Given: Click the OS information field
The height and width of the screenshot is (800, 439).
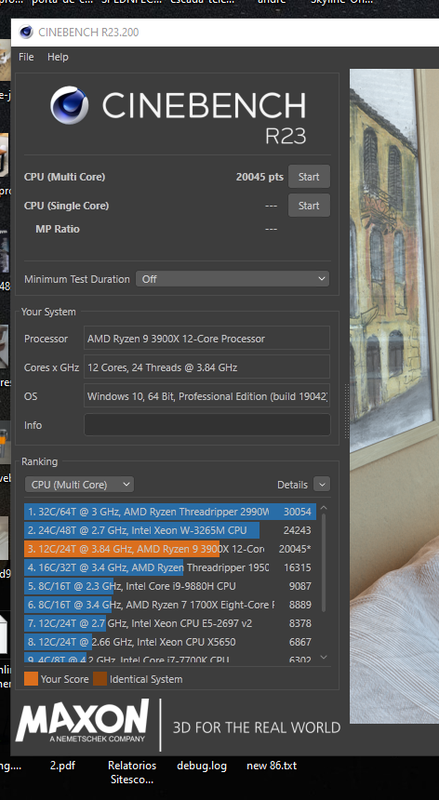Looking at the screenshot, I should pyautogui.click(x=207, y=396).
